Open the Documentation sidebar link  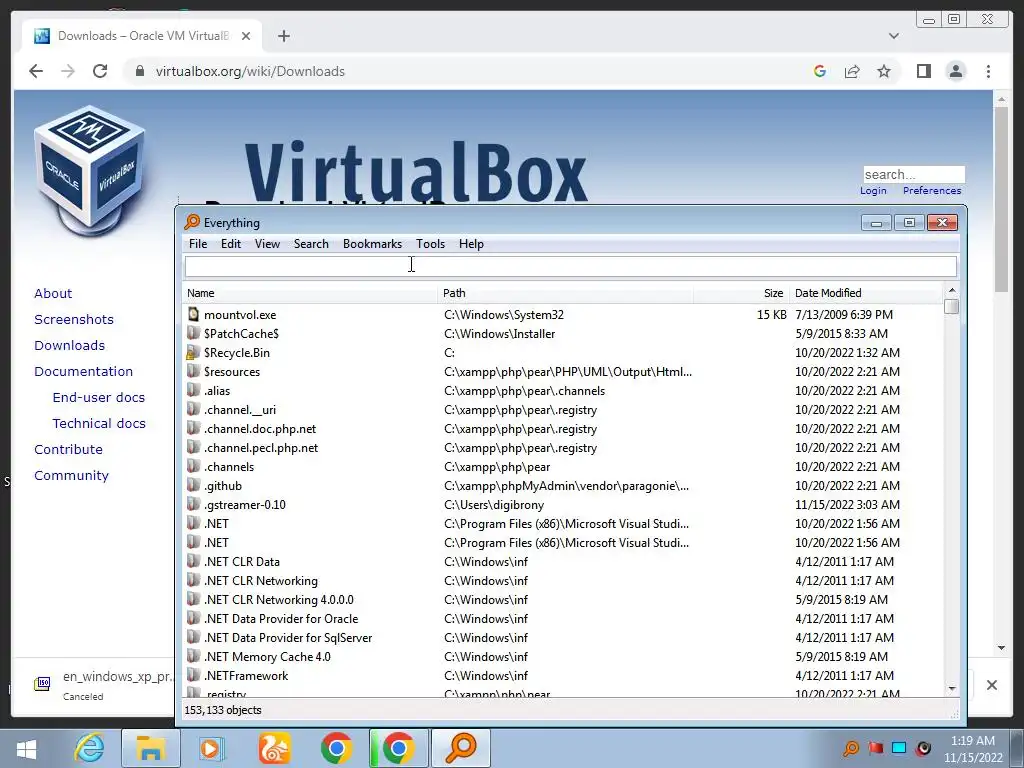84,372
